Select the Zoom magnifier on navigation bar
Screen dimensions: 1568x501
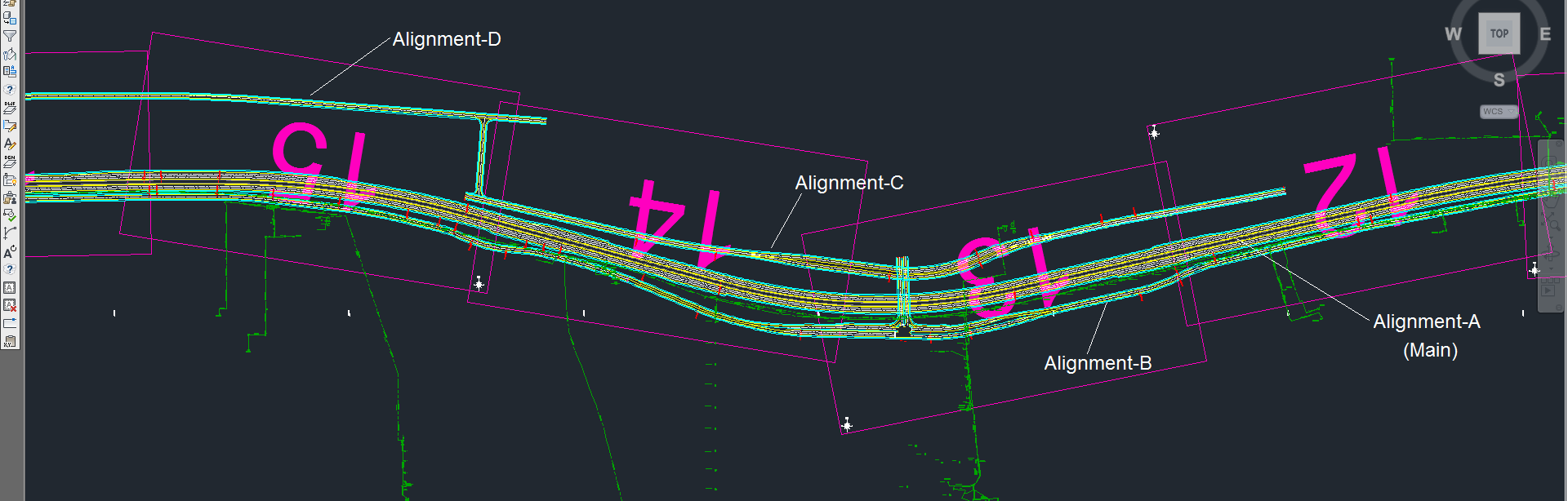1551,222
